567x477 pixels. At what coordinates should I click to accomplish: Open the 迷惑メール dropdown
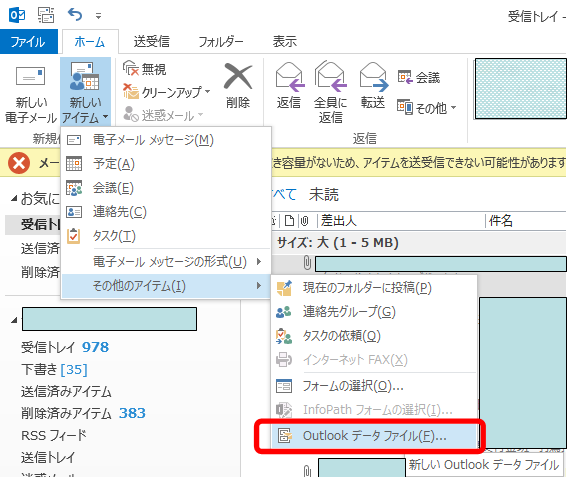(x=163, y=115)
